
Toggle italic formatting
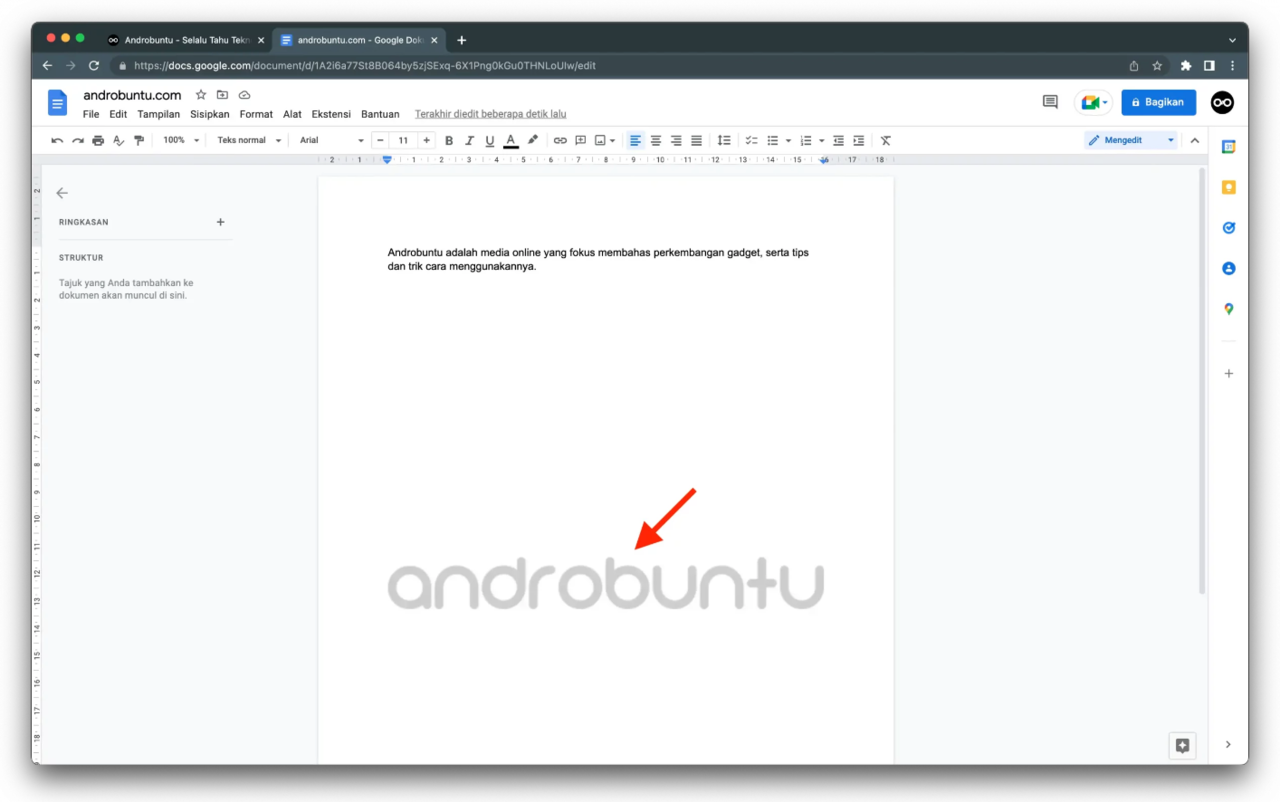click(469, 141)
